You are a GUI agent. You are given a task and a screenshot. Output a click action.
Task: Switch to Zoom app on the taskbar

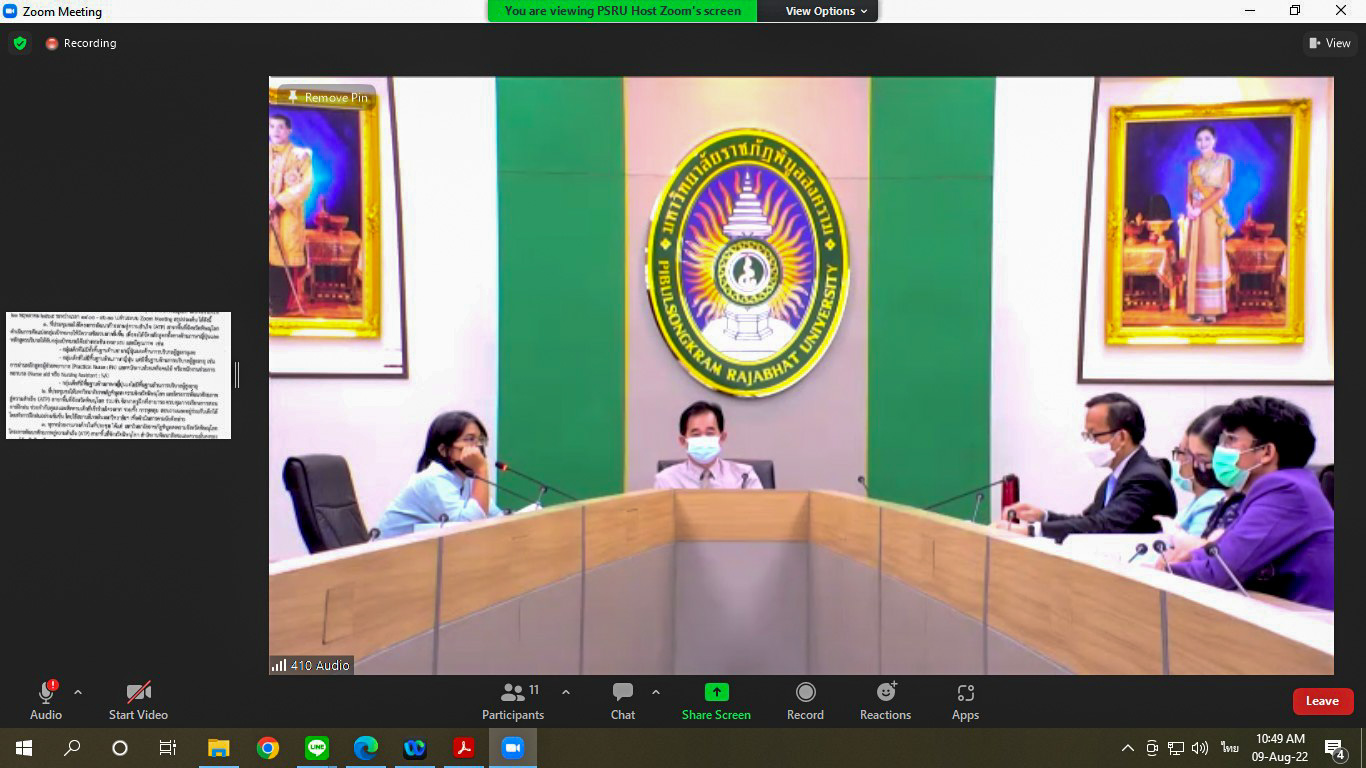pyautogui.click(x=513, y=748)
